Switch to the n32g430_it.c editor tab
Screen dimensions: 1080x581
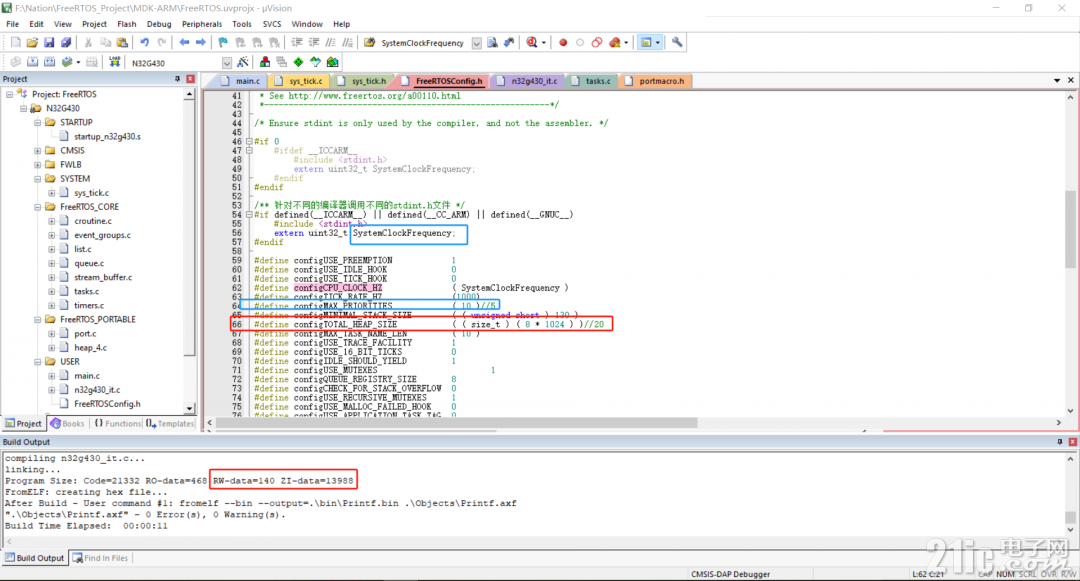pyautogui.click(x=528, y=81)
